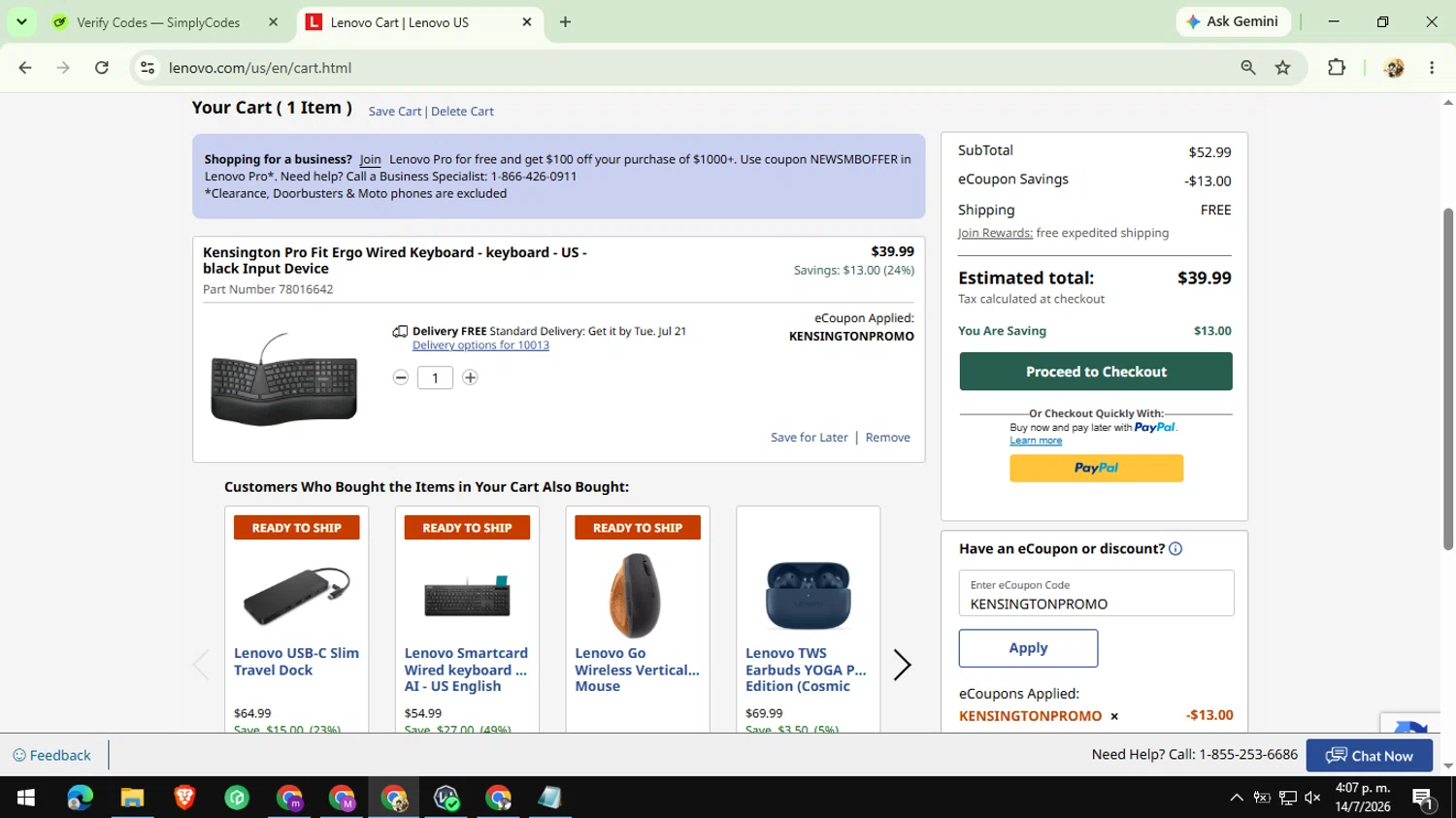Click the USB-C travel dock image

coord(296,595)
